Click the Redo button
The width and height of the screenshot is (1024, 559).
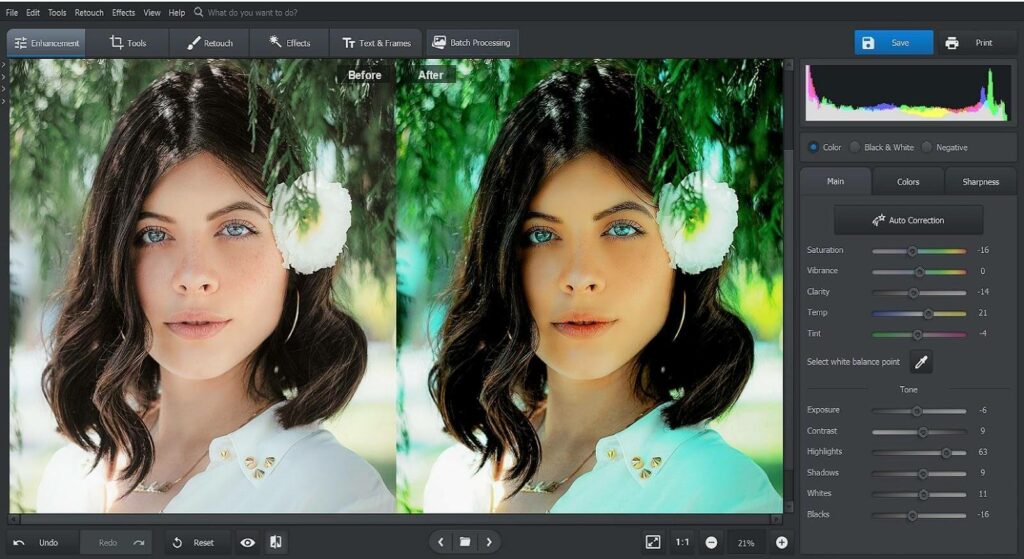click(x=116, y=543)
